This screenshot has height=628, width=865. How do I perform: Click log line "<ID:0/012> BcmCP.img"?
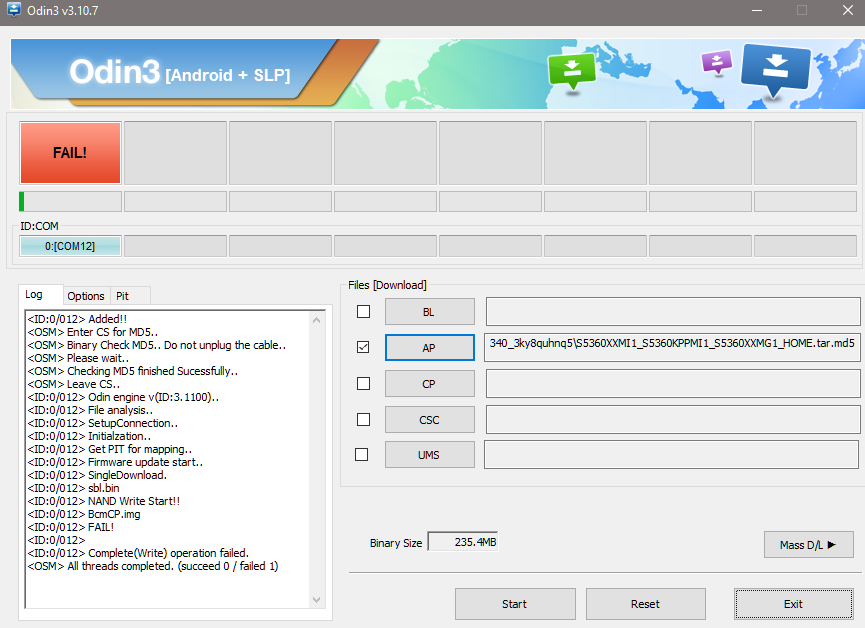pyautogui.click(x=84, y=514)
